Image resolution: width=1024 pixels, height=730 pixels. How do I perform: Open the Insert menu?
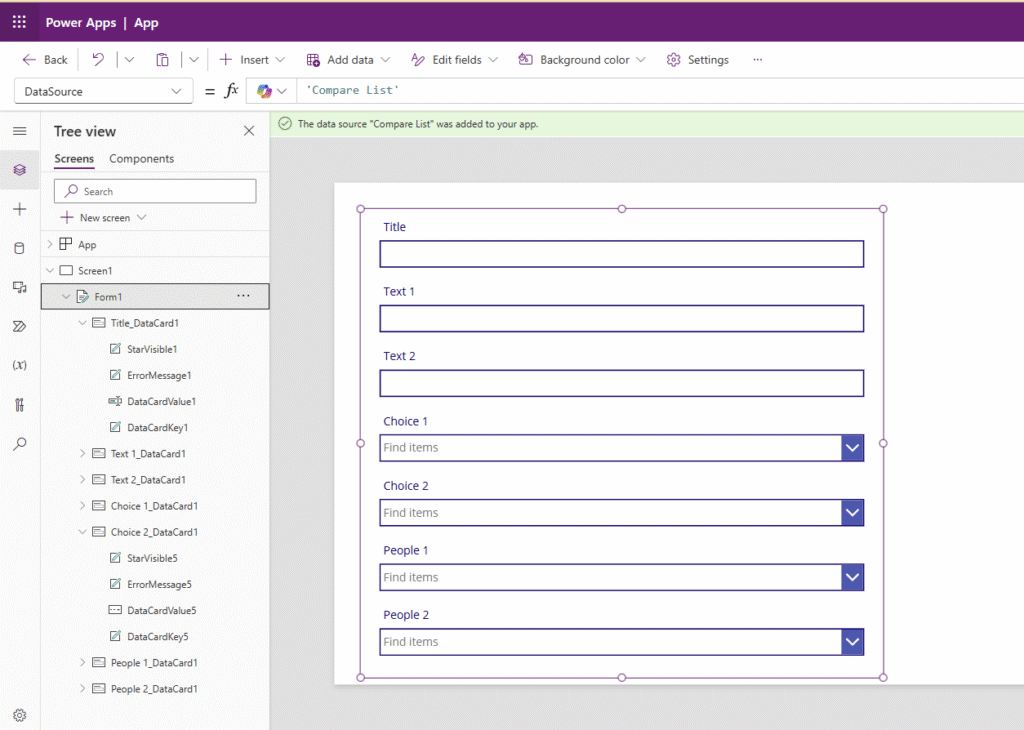coord(252,59)
